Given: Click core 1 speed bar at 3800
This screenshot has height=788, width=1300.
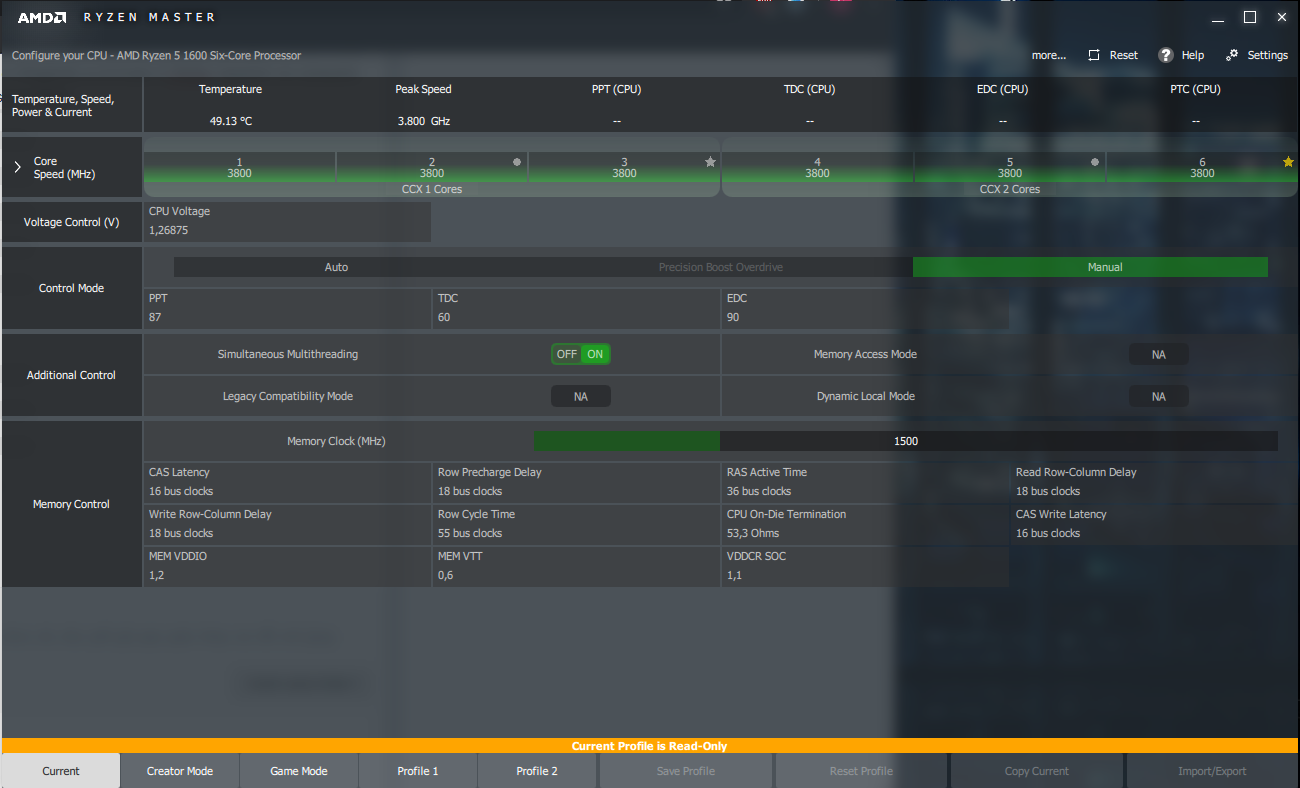Looking at the screenshot, I should tap(240, 167).
